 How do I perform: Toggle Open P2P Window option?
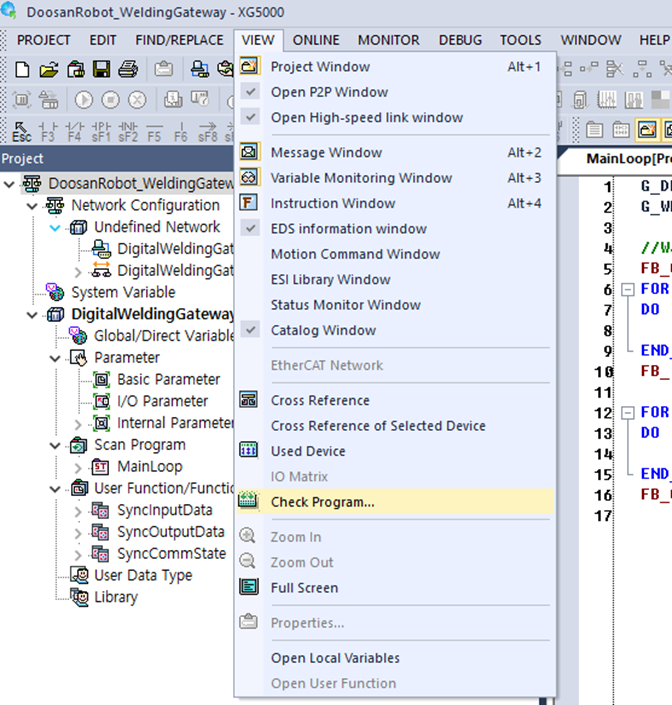tap(329, 92)
